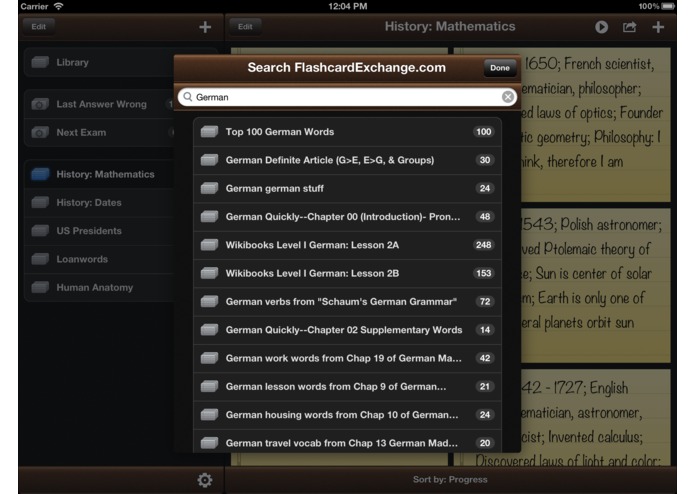This screenshot has width=695, height=494.
Task: Select Loanwords deck
Action: pyautogui.click(x=100, y=259)
